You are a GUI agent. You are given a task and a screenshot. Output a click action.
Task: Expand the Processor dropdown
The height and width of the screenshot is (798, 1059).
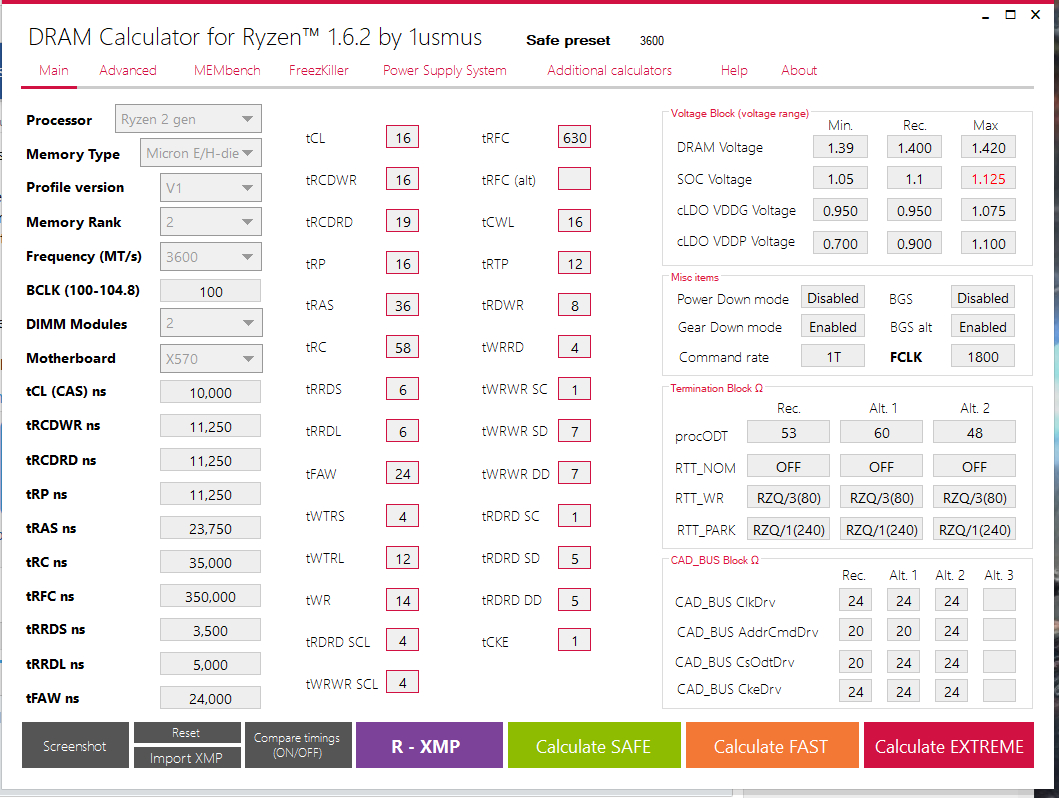tap(188, 119)
